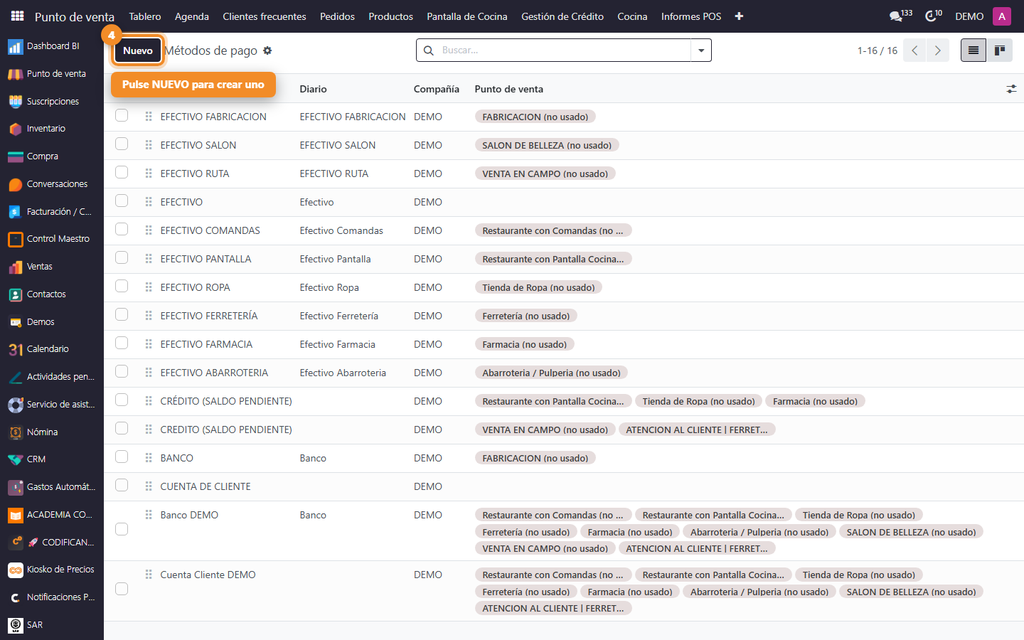The width and height of the screenshot is (1024, 640).
Task: Open conversations messages icon with 133 badge
Action: [901, 16]
